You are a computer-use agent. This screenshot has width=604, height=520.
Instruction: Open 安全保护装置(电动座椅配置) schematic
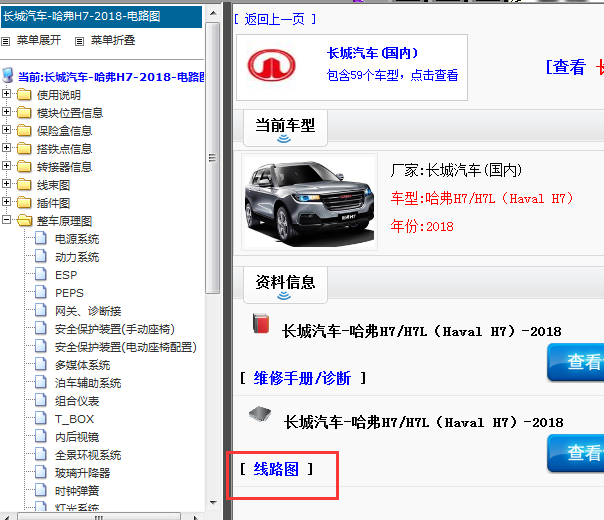pyautogui.click(x=126, y=347)
